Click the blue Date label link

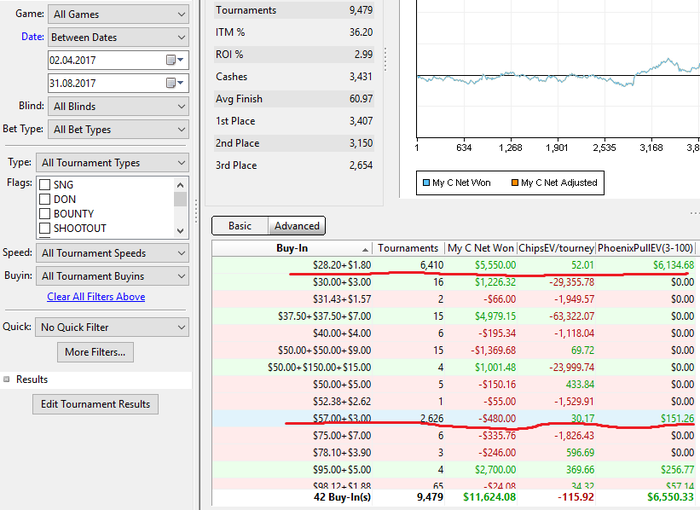coord(33,37)
